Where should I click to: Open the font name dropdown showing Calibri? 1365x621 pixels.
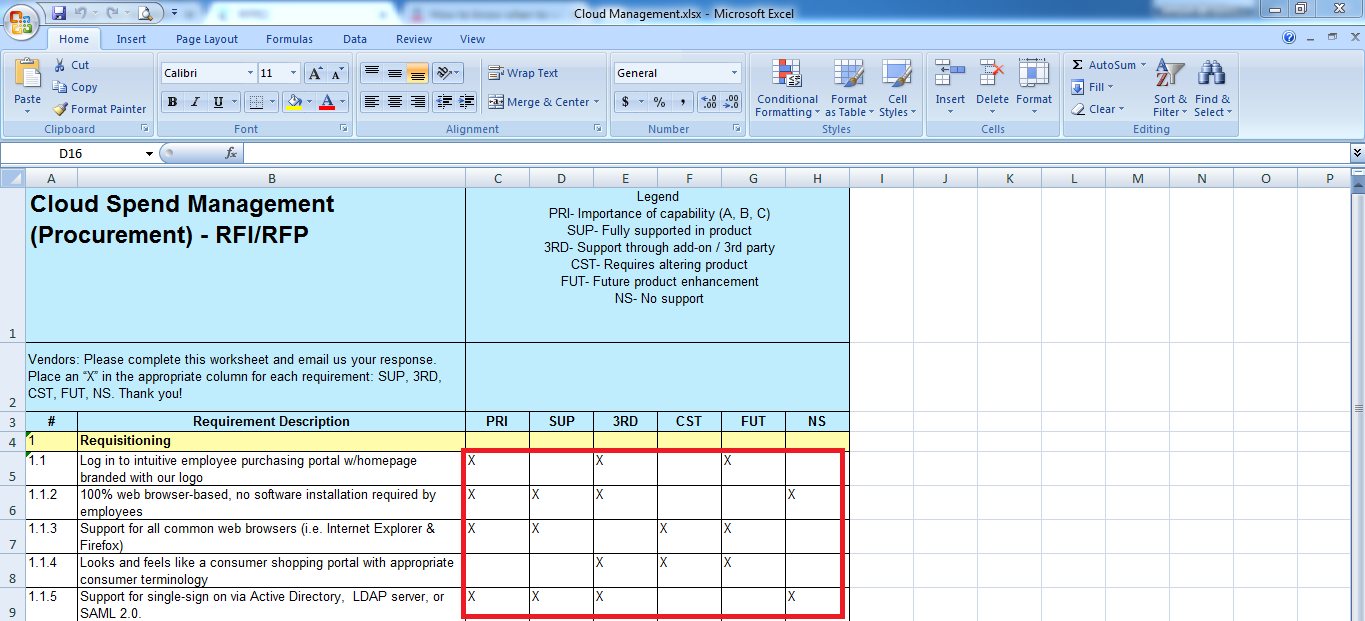pyautogui.click(x=250, y=73)
